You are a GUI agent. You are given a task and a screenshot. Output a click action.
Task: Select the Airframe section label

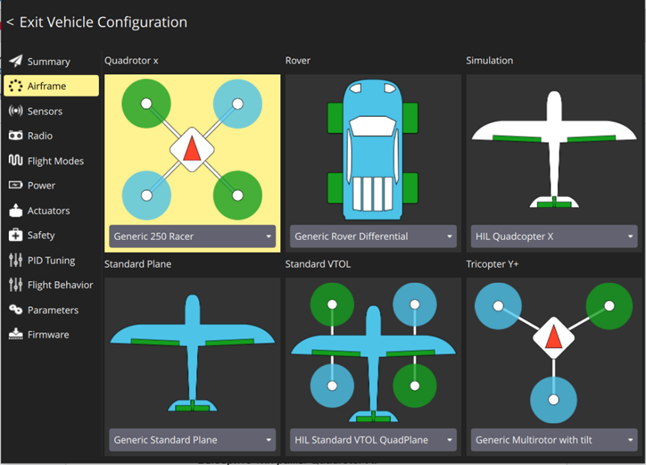pos(47,86)
